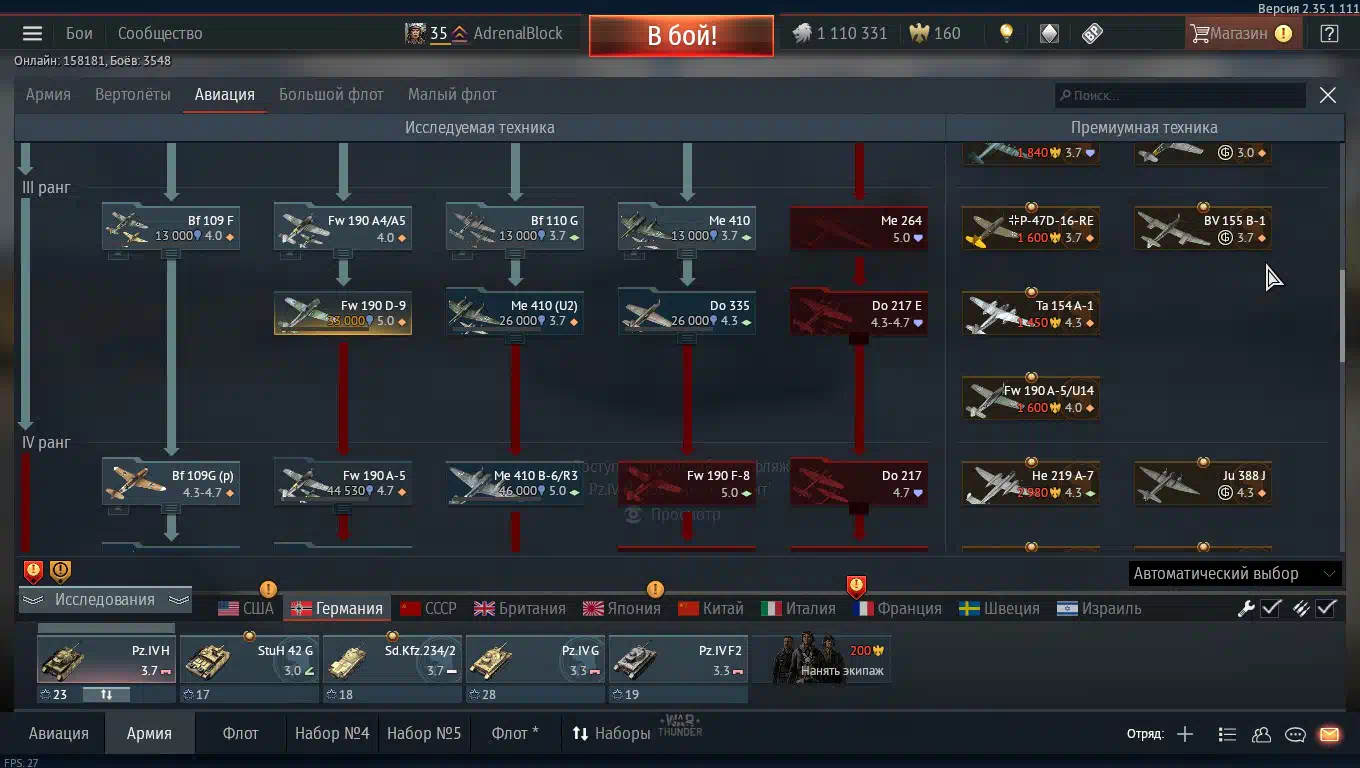Select the Sd.Kfz.234/2 crew slot

pyautogui.click(x=393, y=660)
